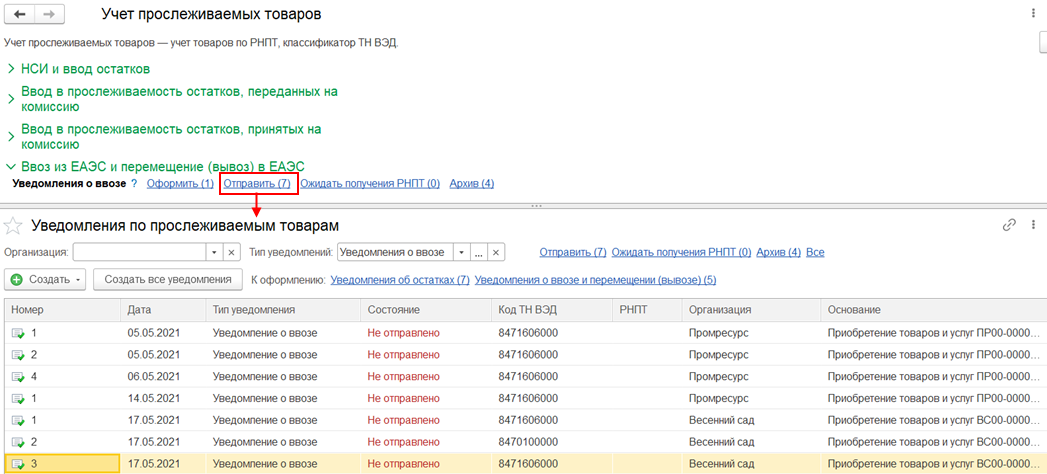This screenshot has height=474, width=1047.
Task: Click the forward navigation arrow
Action: pyautogui.click(x=48, y=15)
